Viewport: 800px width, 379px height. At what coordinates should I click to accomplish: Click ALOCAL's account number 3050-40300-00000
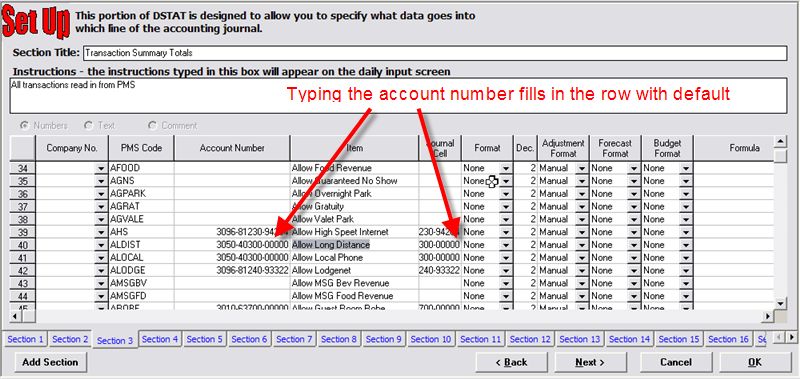coord(232,258)
